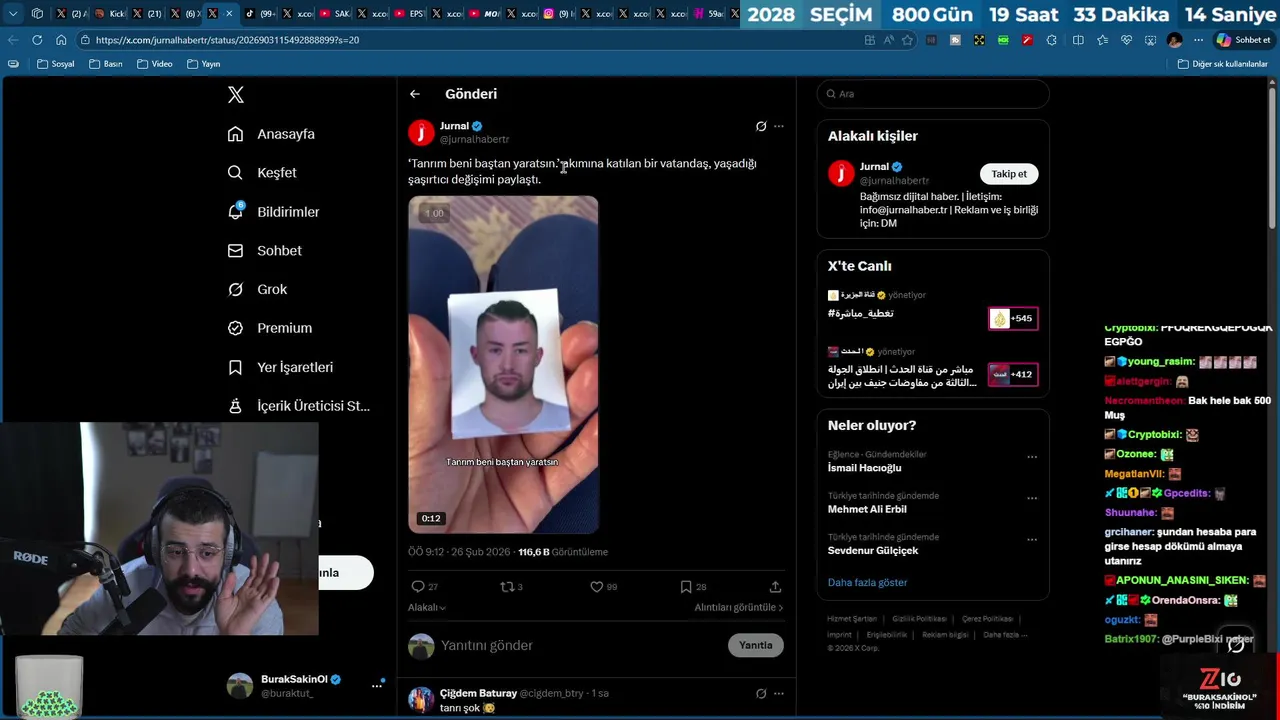This screenshot has width=1280, height=720.
Task: Click Jurnal's profile avatar on the post
Action: coord(421,132)
